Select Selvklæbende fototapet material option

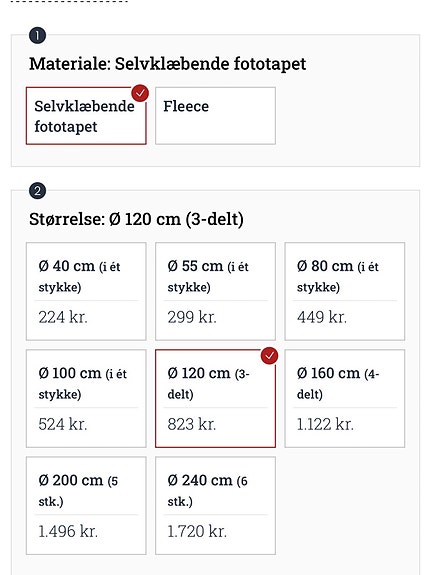coord(86,116)
